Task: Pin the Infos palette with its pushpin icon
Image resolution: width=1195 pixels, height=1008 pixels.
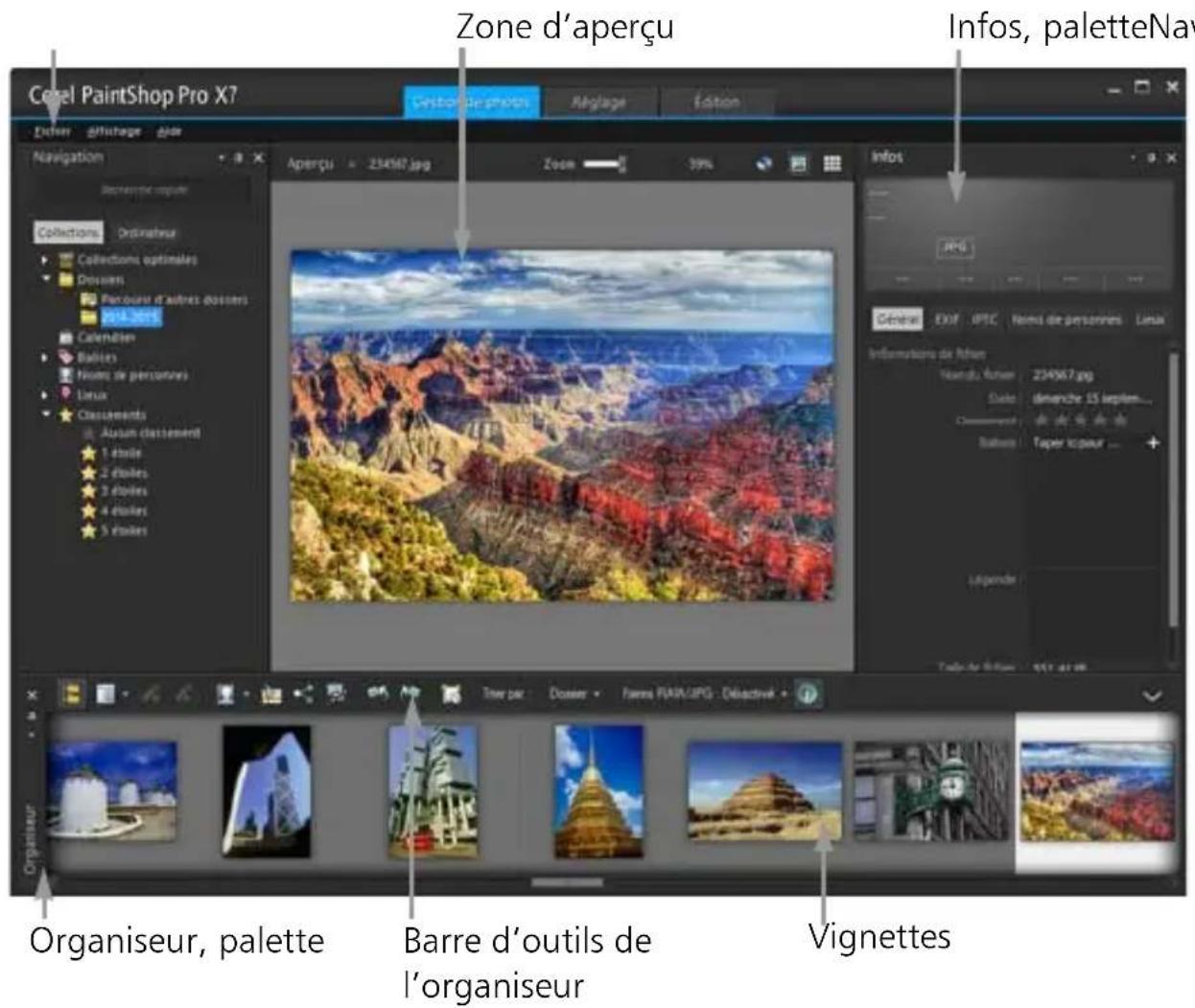Action: click(x=1153, y=157)
